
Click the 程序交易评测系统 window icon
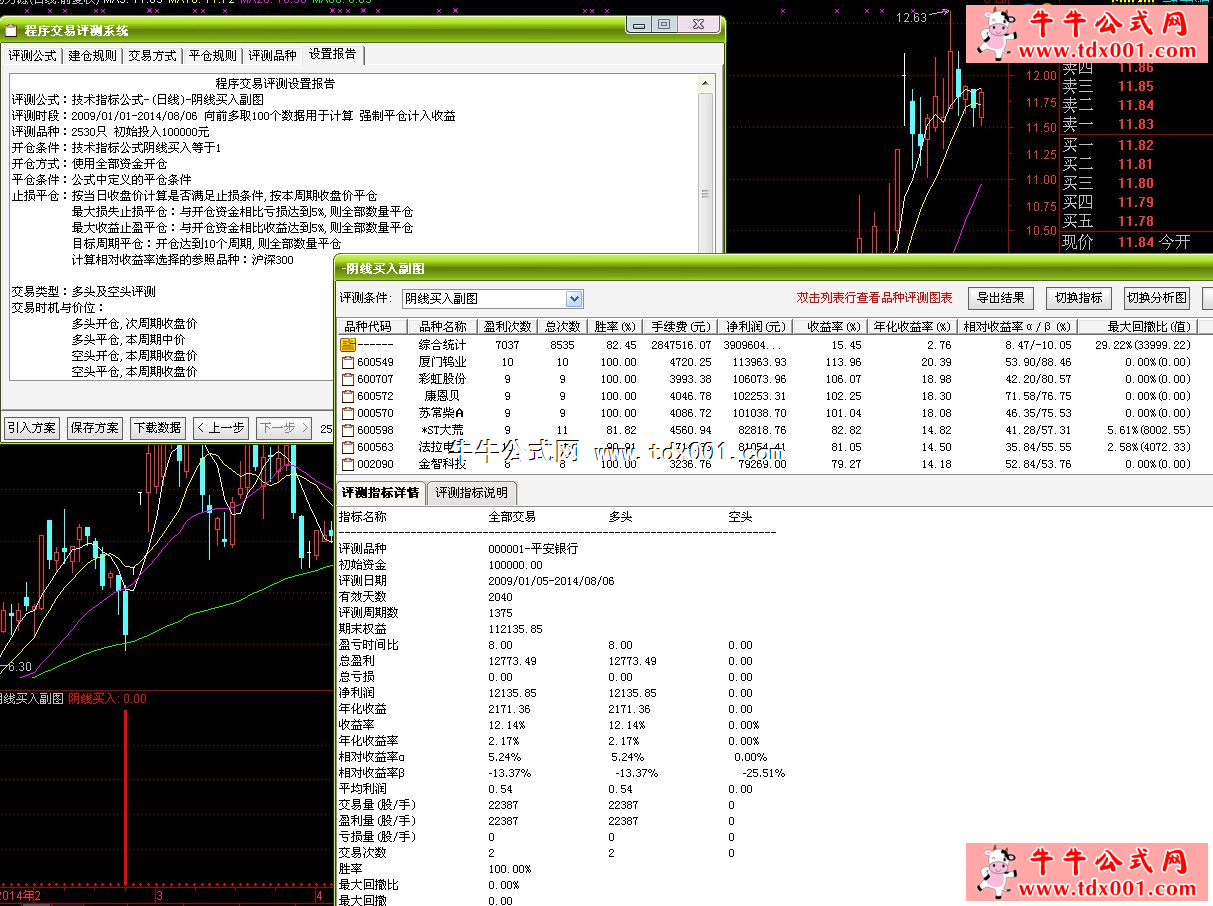10,31
